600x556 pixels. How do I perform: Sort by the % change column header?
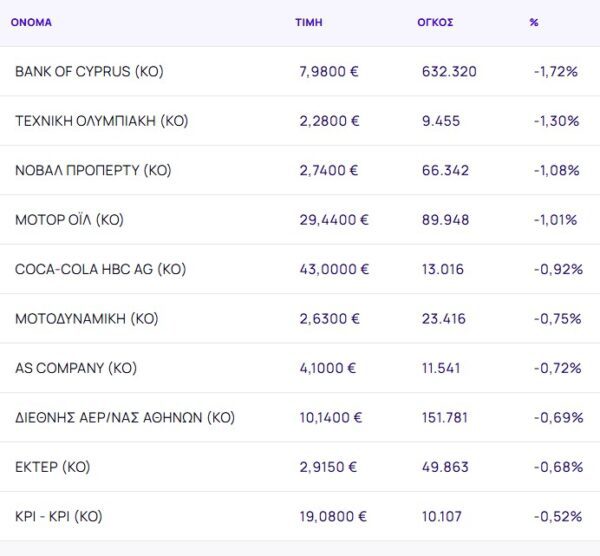(x=534, y=22)
